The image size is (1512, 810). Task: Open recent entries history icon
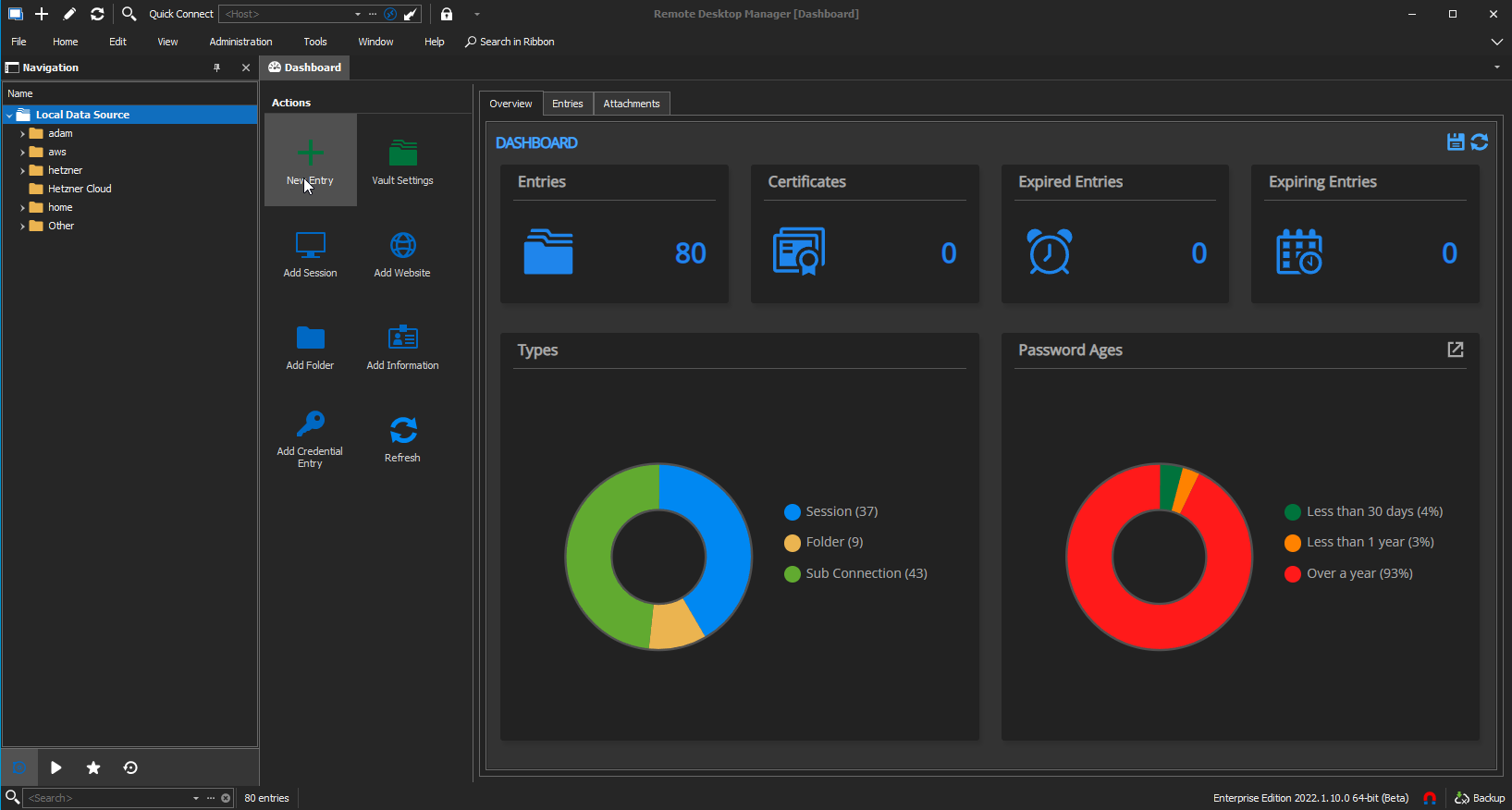pos(130,767)
